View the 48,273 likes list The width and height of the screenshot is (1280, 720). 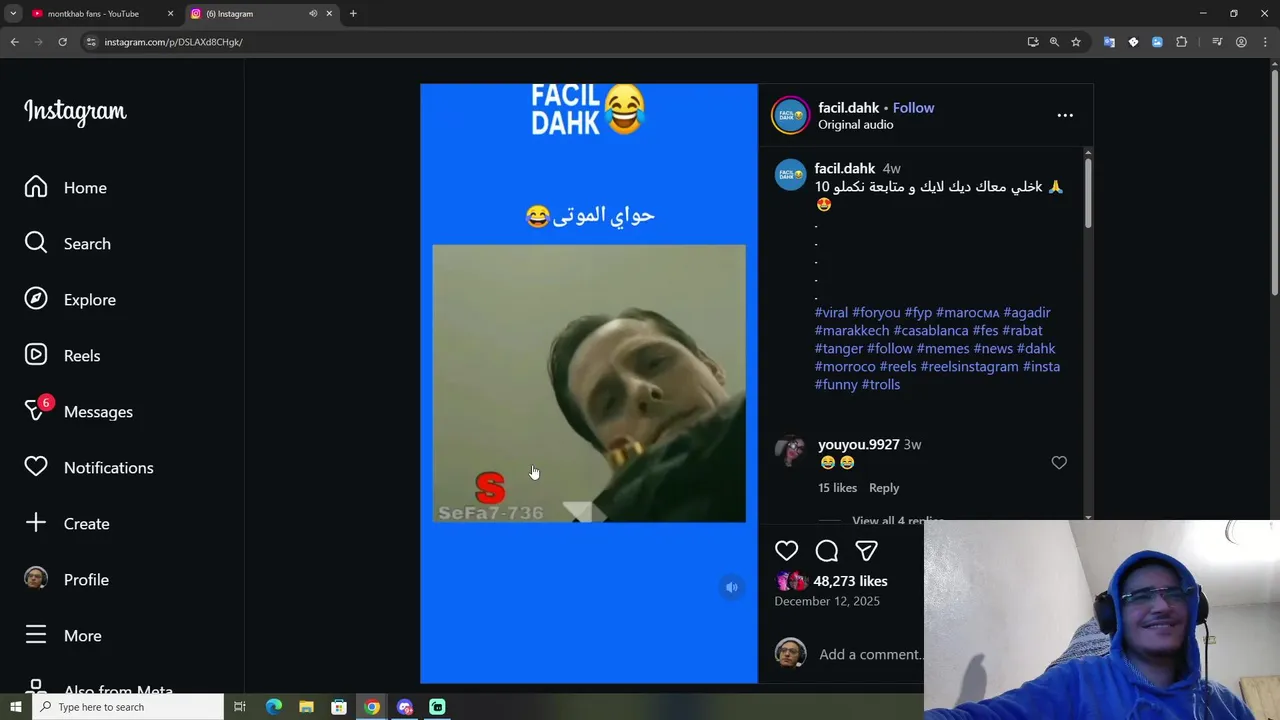tap(850, 581)
